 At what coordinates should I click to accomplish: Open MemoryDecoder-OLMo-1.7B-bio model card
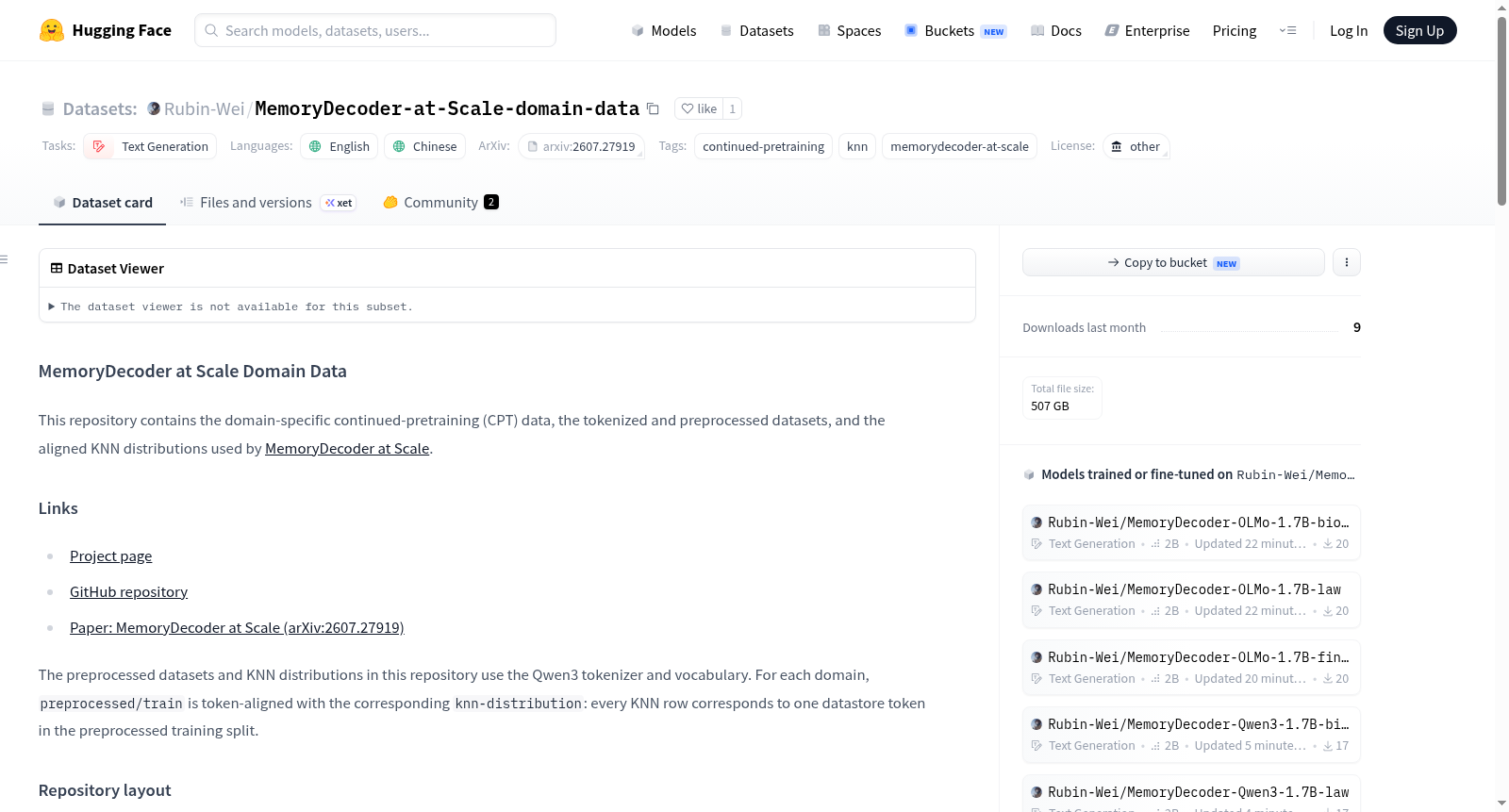tap(1191, 533)
